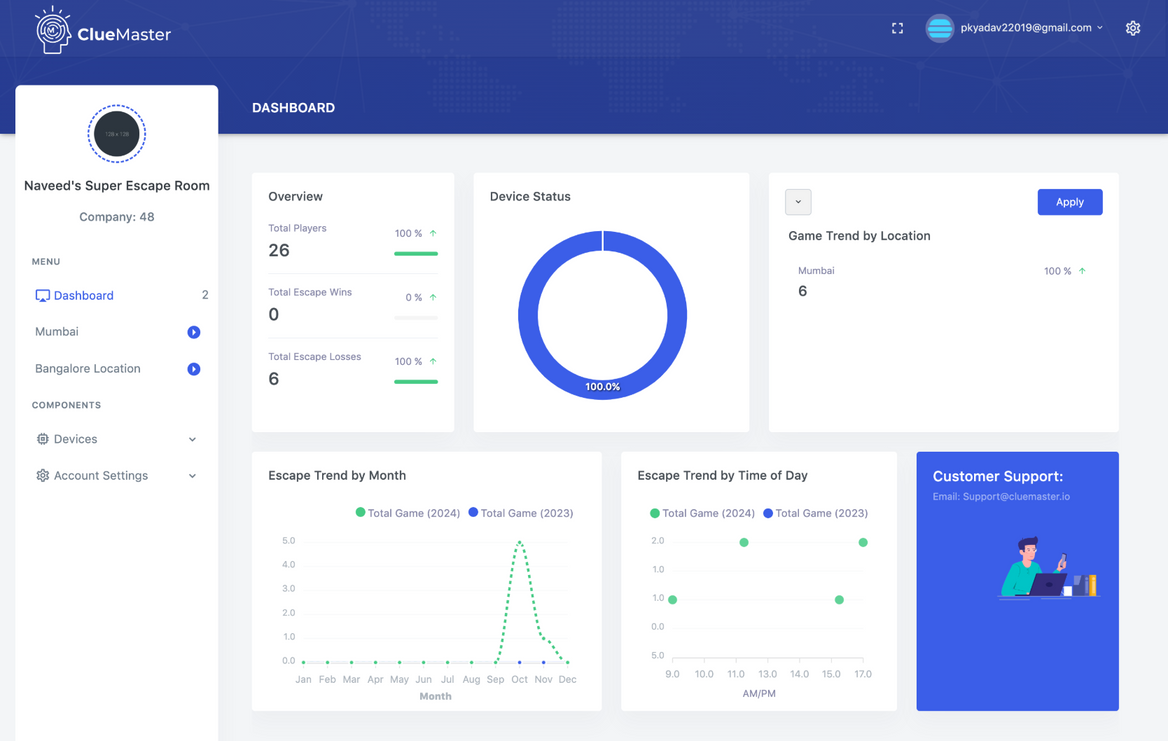
Task: Click the Total Players green progress bar
Action: coord(416,254)
